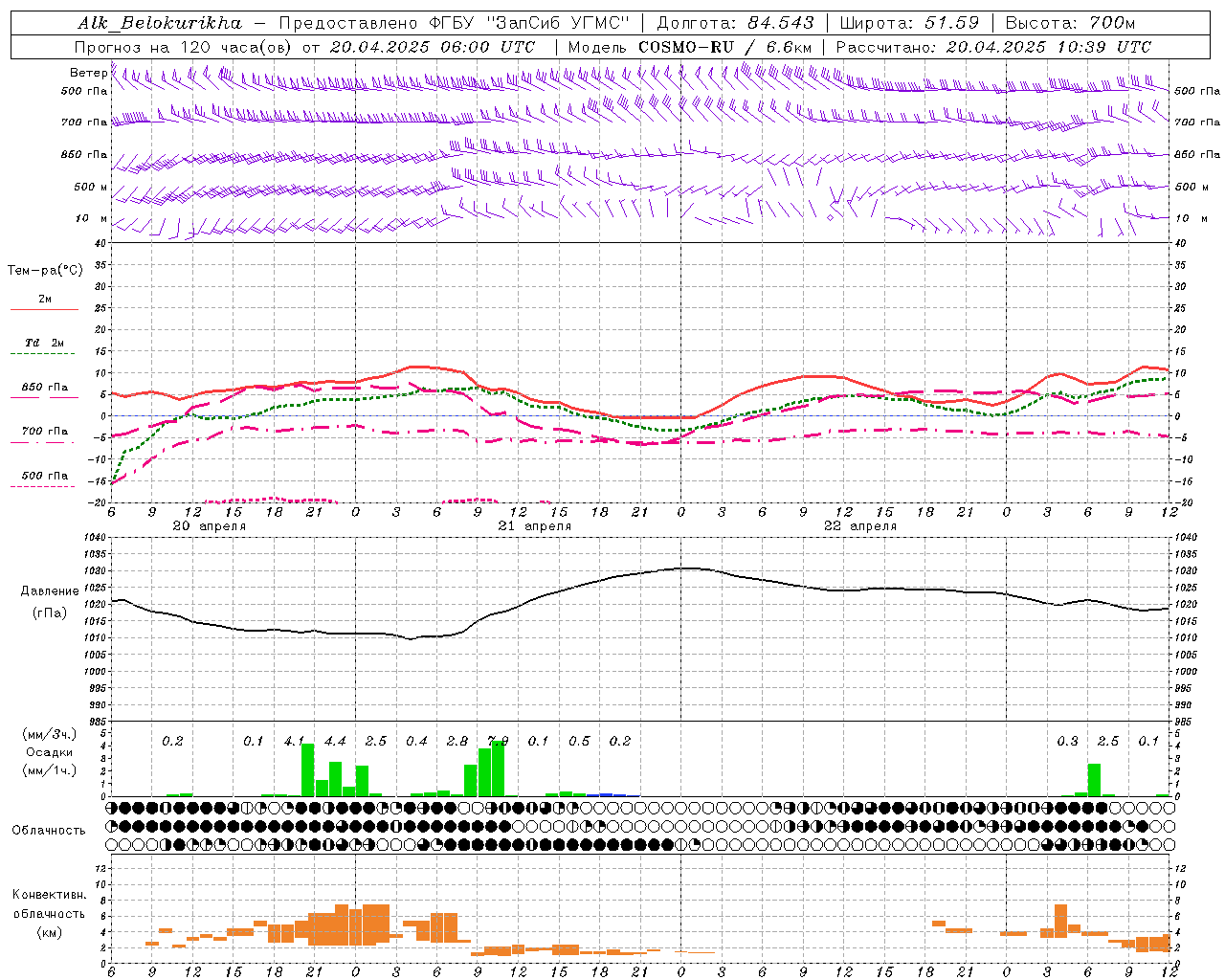Click the Alk_Belokurikha station title
The width and height of the screenshot is (1225, 980).
(x=159, y=23)
